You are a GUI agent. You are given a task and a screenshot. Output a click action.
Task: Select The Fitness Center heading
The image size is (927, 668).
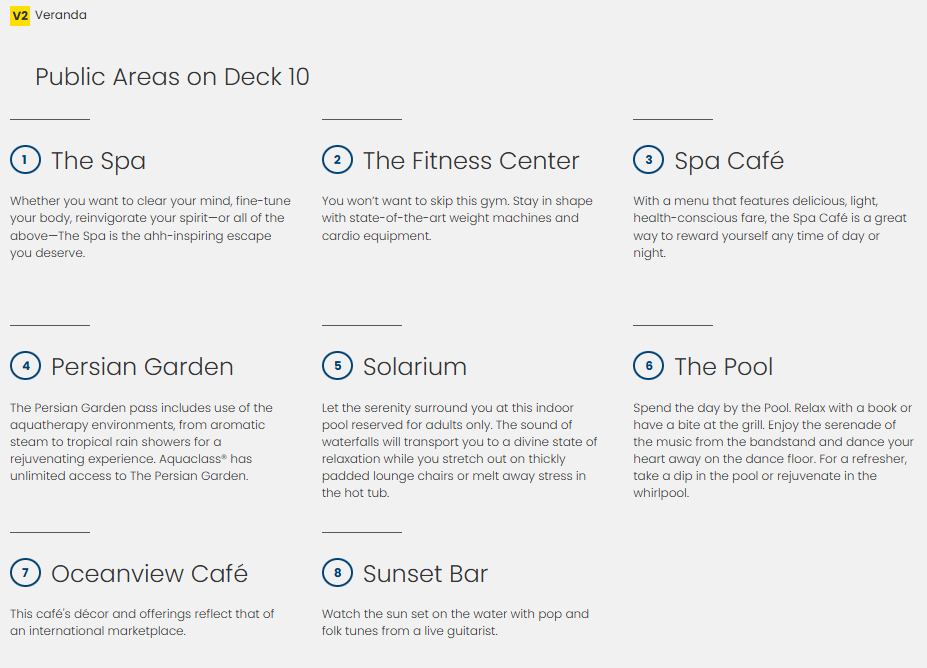tap(471, 161)
